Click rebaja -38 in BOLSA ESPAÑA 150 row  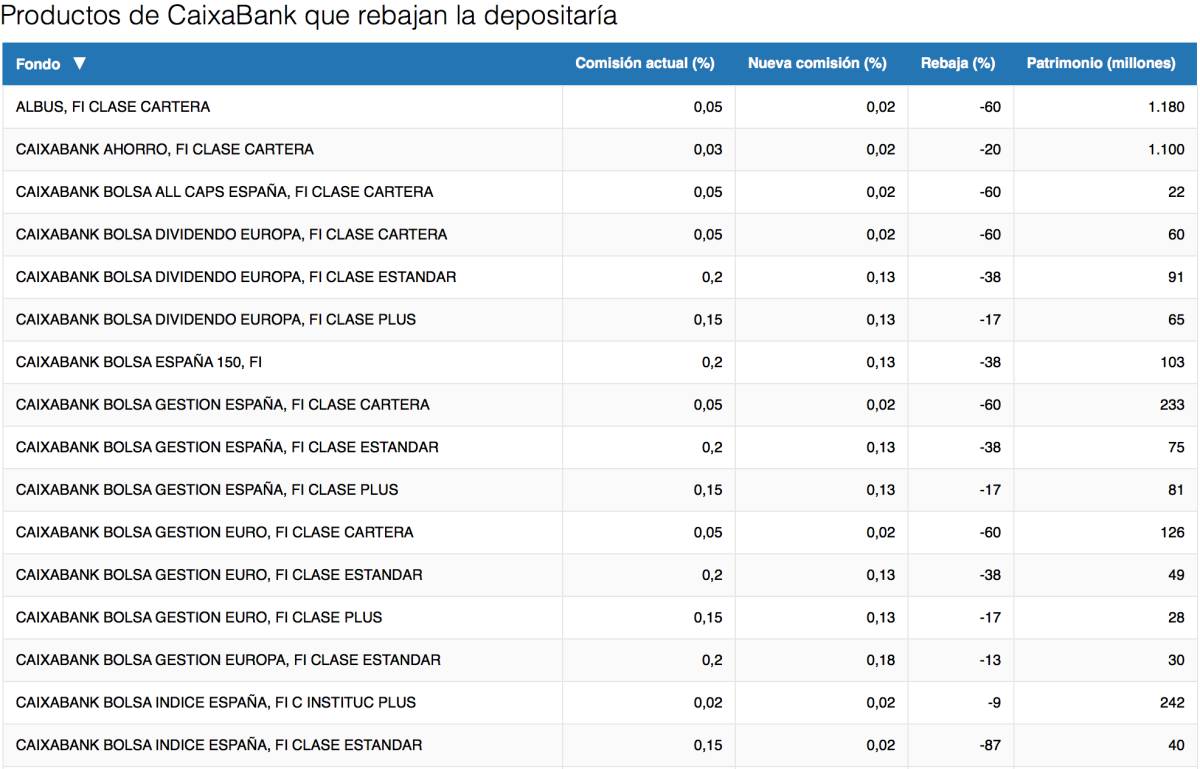(x=991, y=362)
